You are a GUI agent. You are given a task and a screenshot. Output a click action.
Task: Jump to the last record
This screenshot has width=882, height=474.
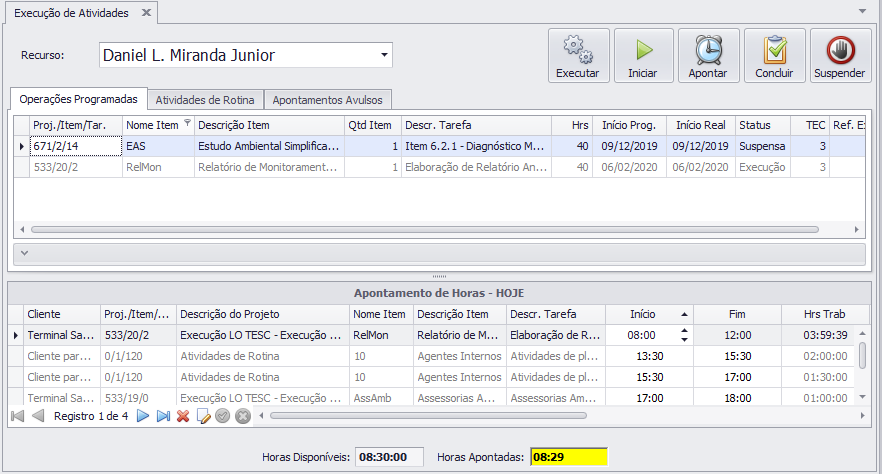click(163, 416)
